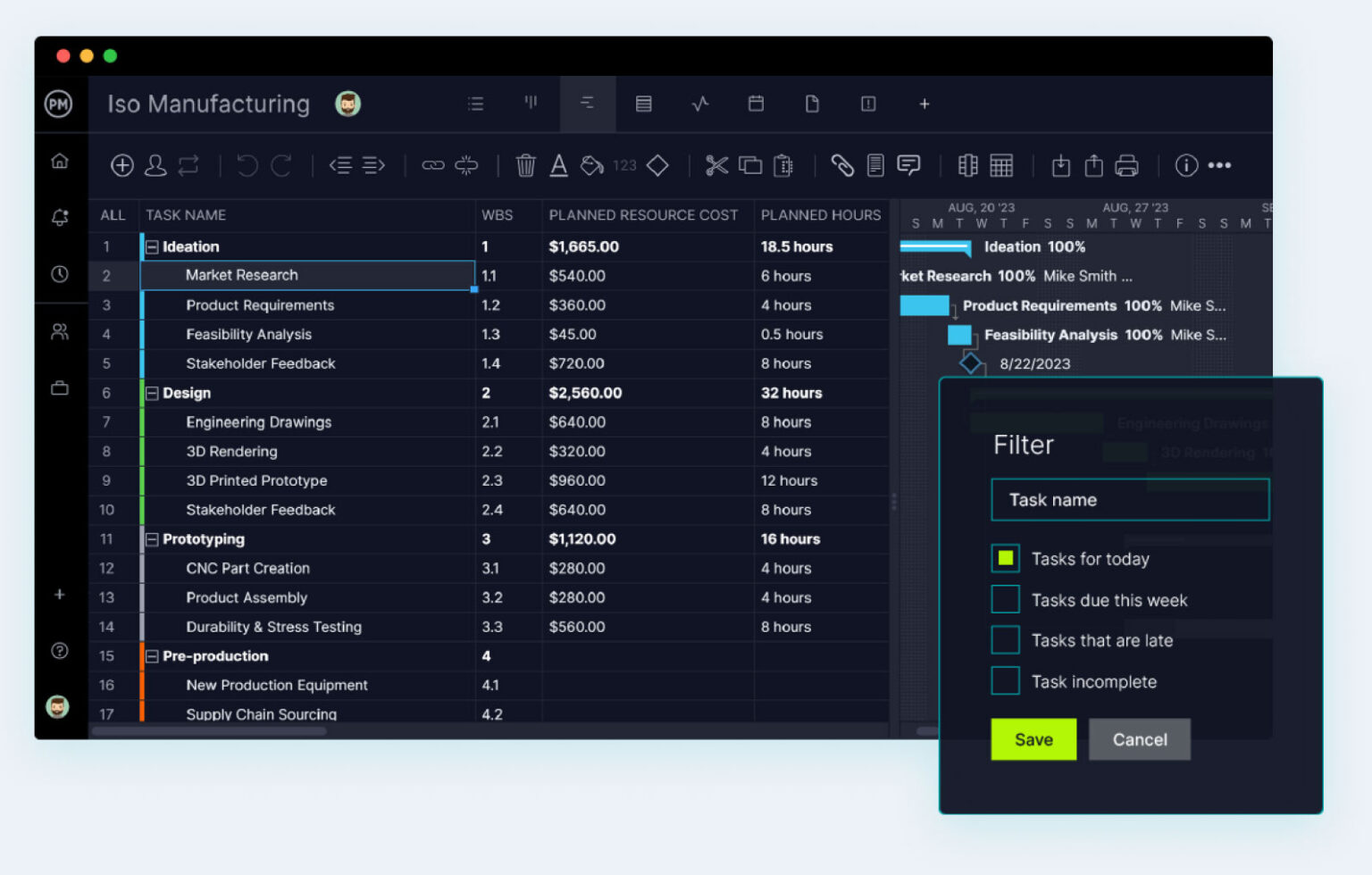This screenshot has width=1372, height=875.
Task: Collapse the Prototyping task group
Action: coord(152,539)
